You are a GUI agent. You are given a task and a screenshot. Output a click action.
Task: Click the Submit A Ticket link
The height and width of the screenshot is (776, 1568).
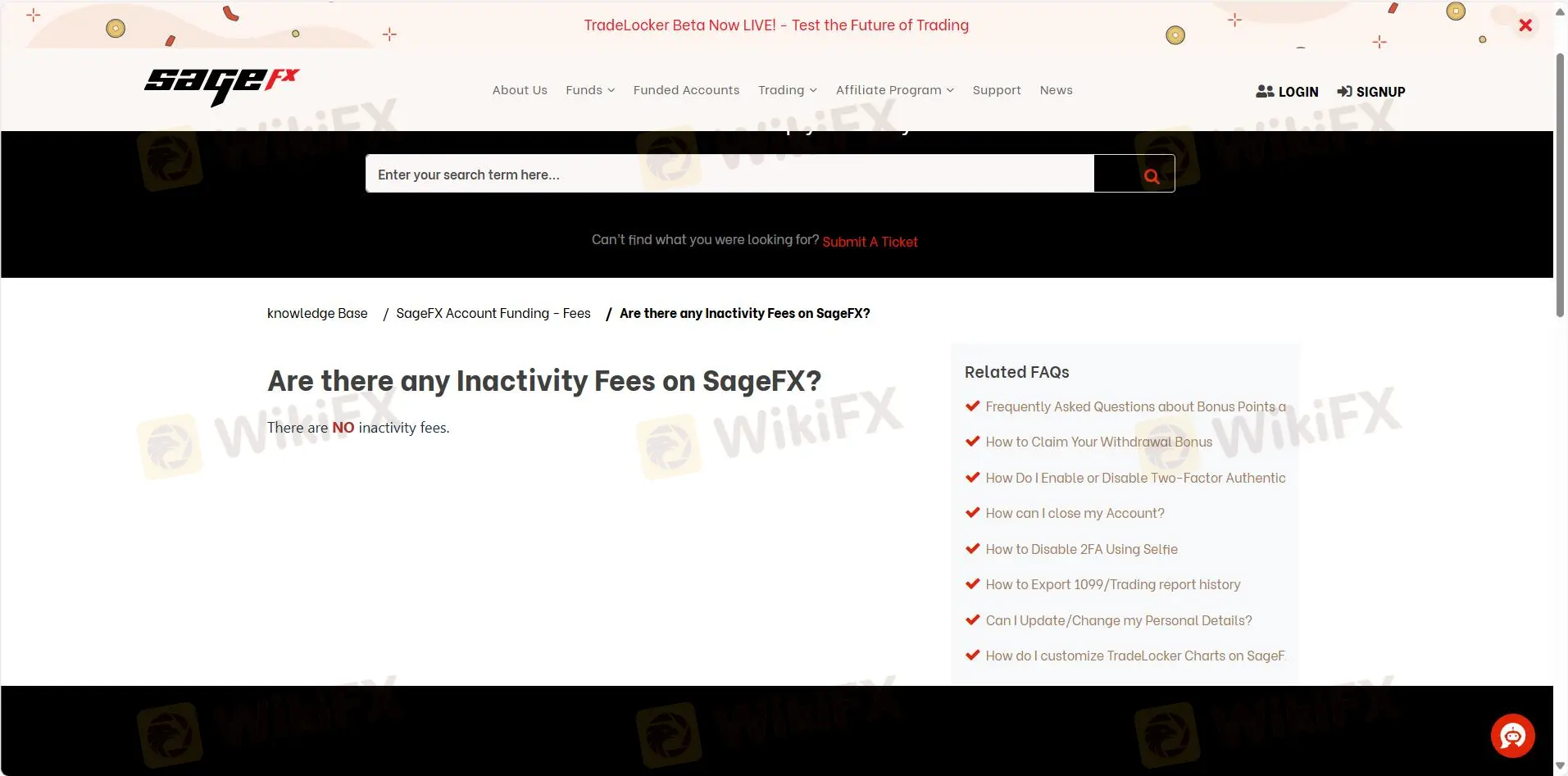[870, 241]
